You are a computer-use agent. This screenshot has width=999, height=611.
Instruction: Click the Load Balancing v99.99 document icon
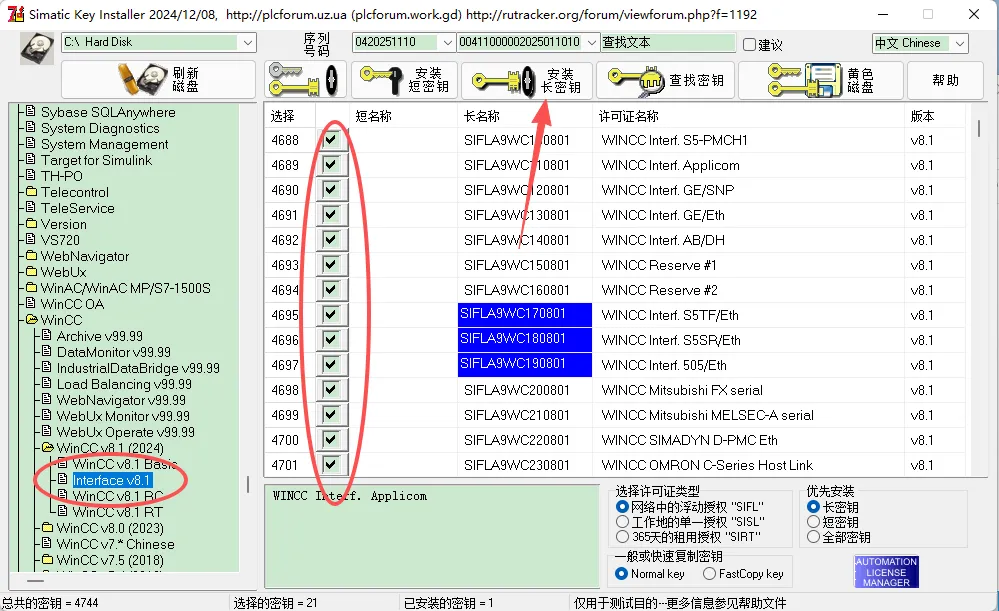point(47,383)
